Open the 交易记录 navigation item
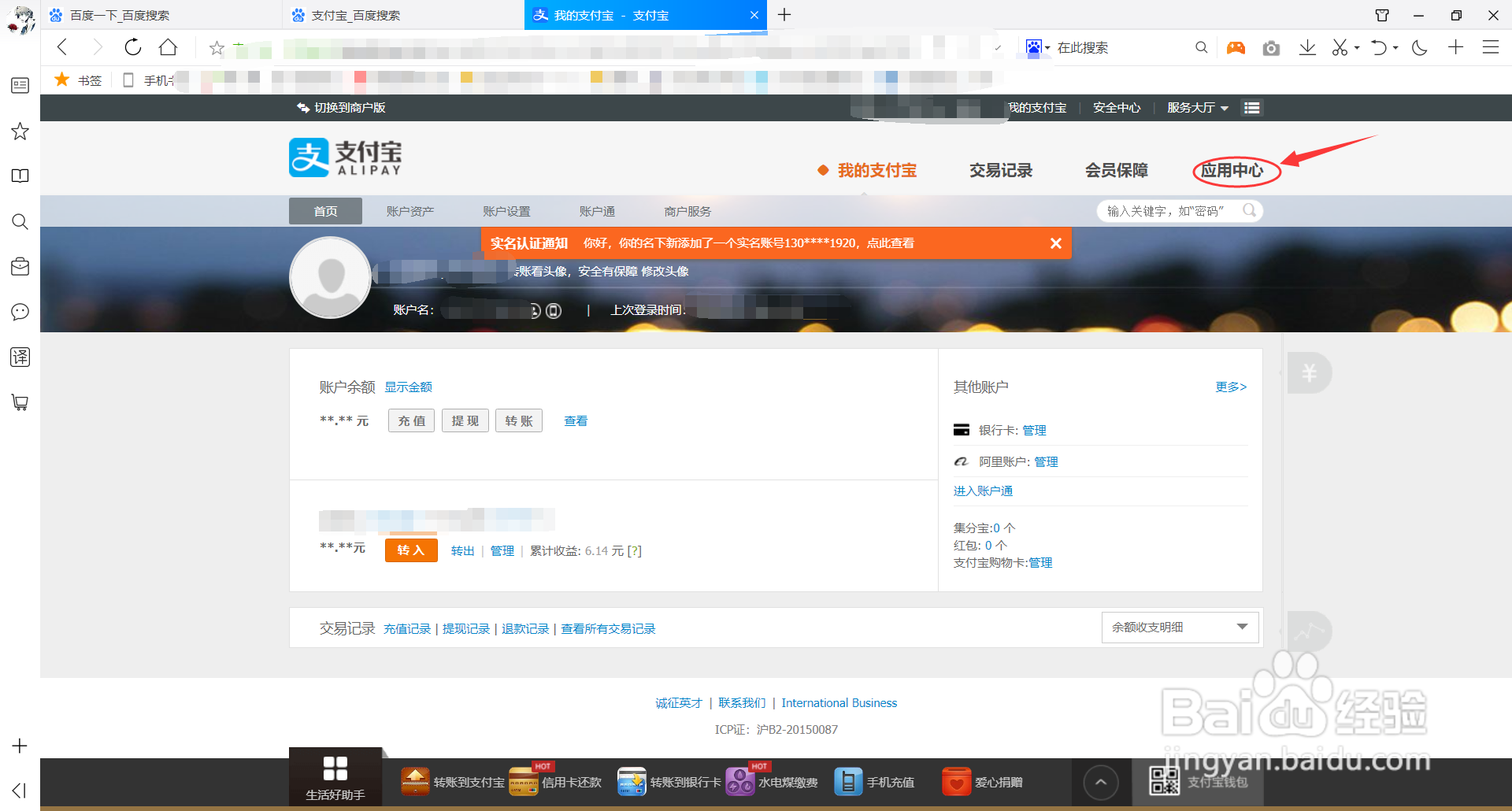This screenshot has width=1512, height=811. click(1001, 170)
